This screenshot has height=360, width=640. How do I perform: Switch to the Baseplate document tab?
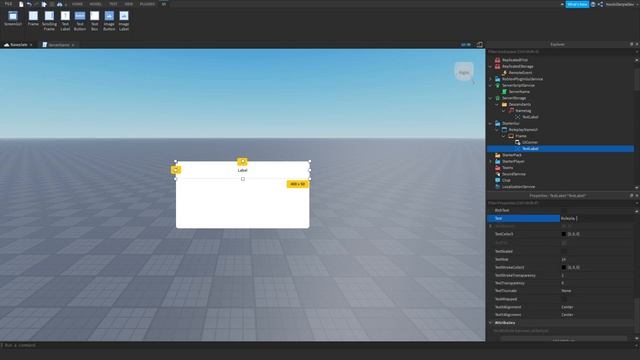(x=18, y=44)
